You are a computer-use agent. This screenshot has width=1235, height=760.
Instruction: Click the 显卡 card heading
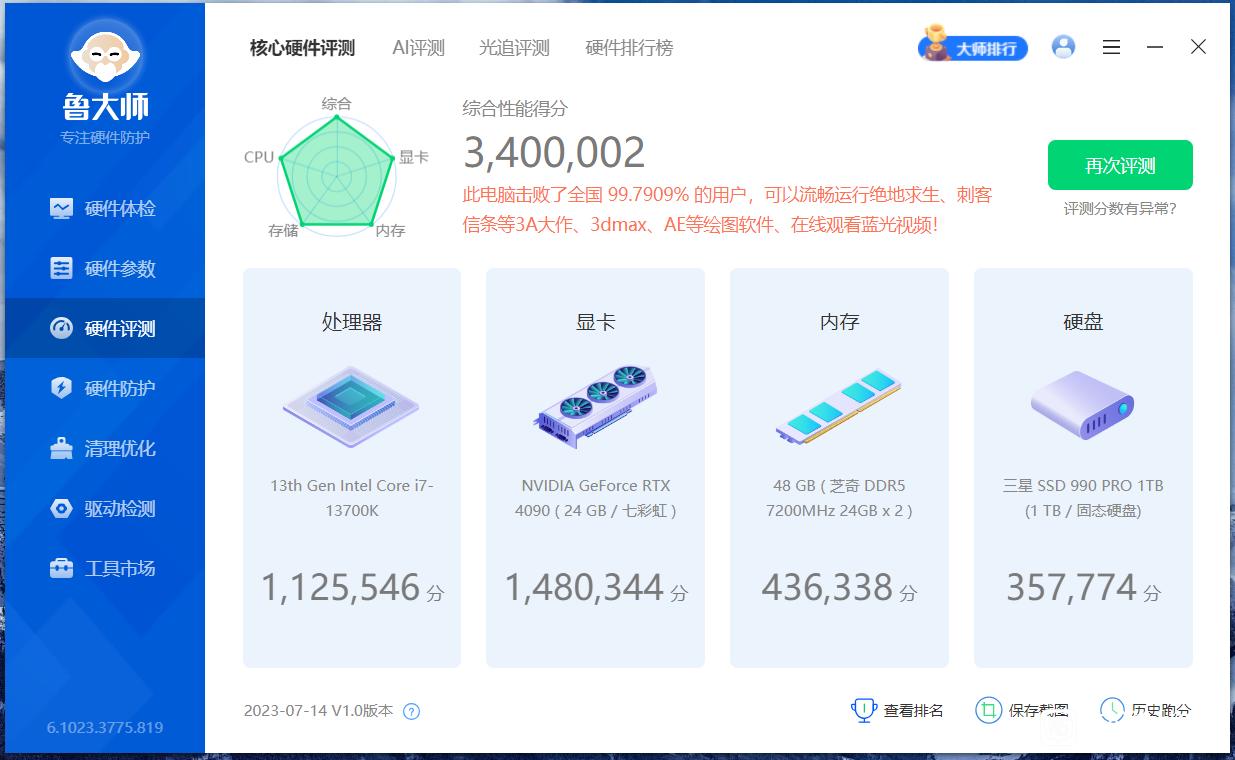(x=595, y=322)
